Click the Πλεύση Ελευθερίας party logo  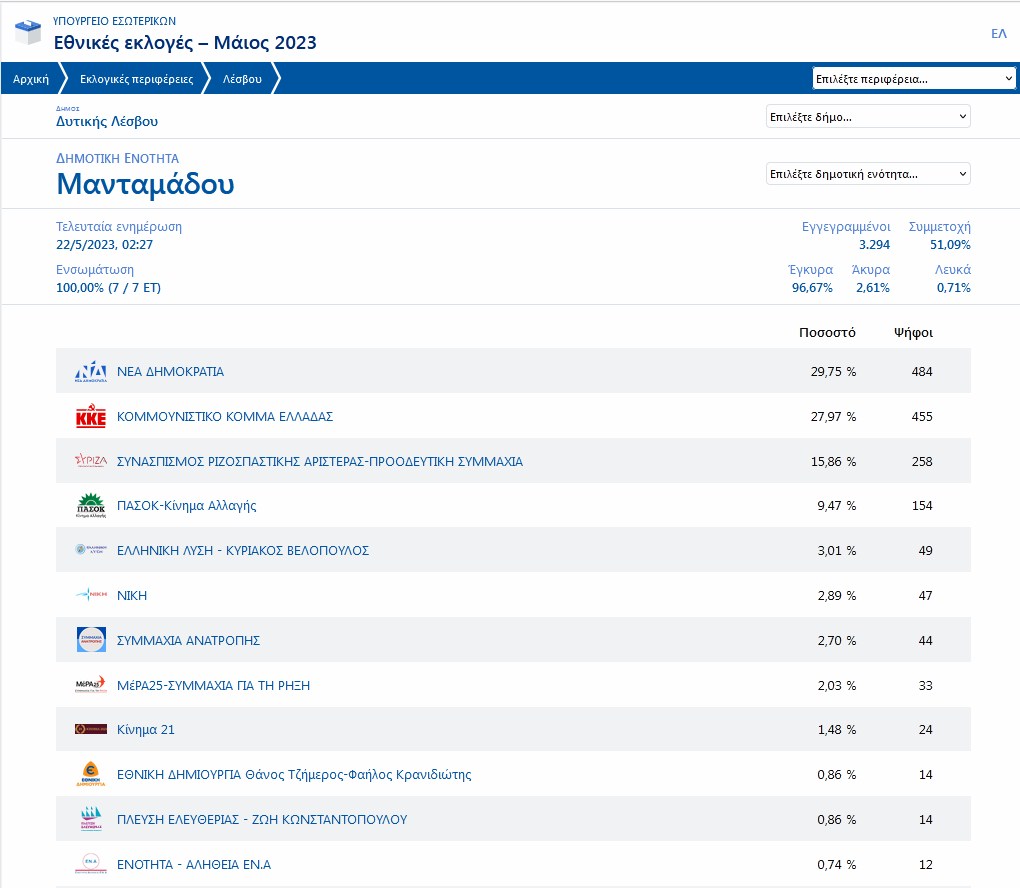pyautogui.click(x=91, y=819)
